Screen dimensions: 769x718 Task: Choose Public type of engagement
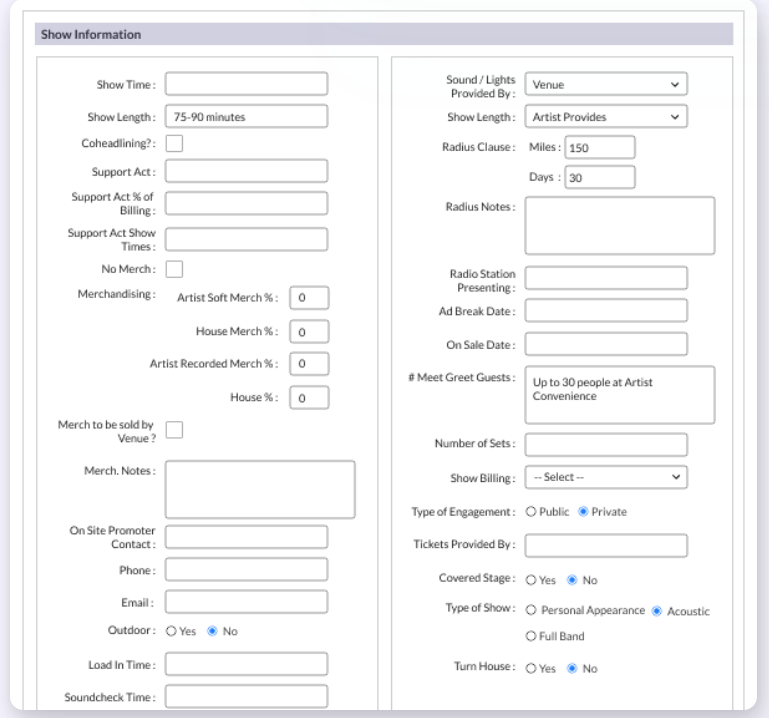(x=531, y=512)
